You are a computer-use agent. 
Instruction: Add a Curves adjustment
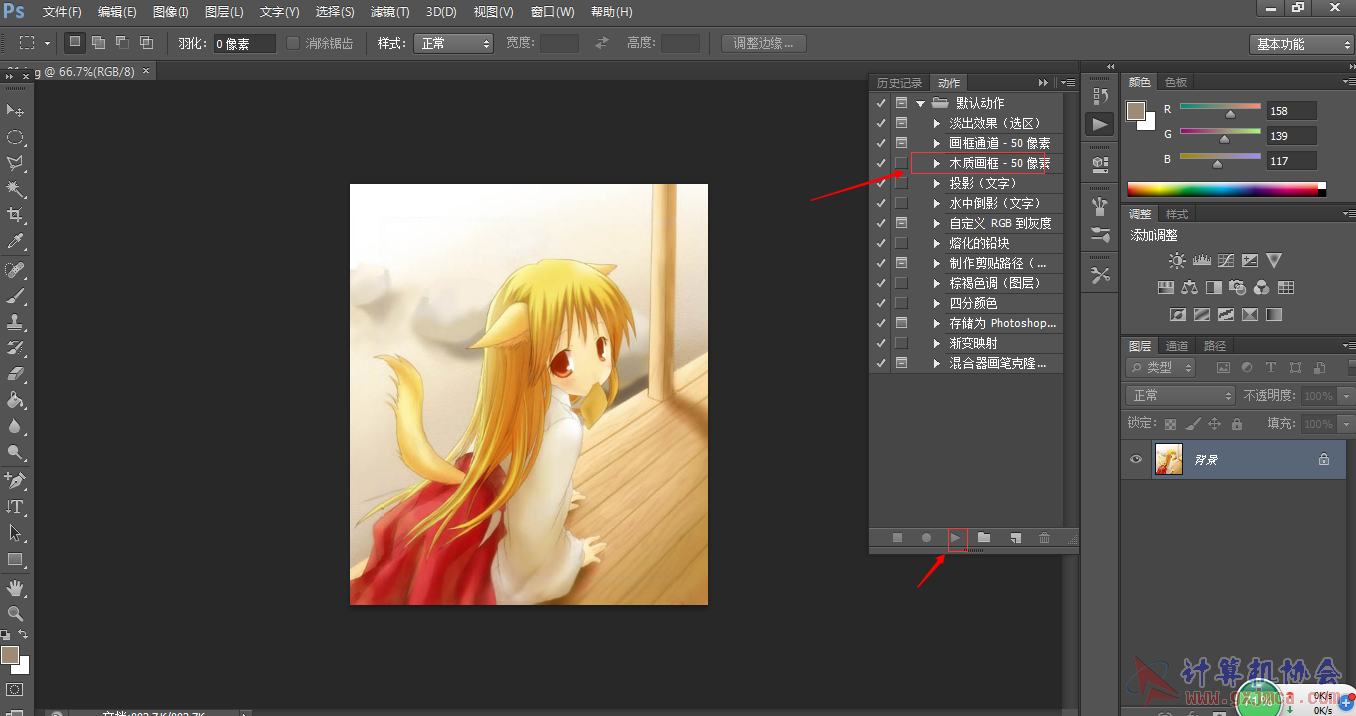point(1226,261)
